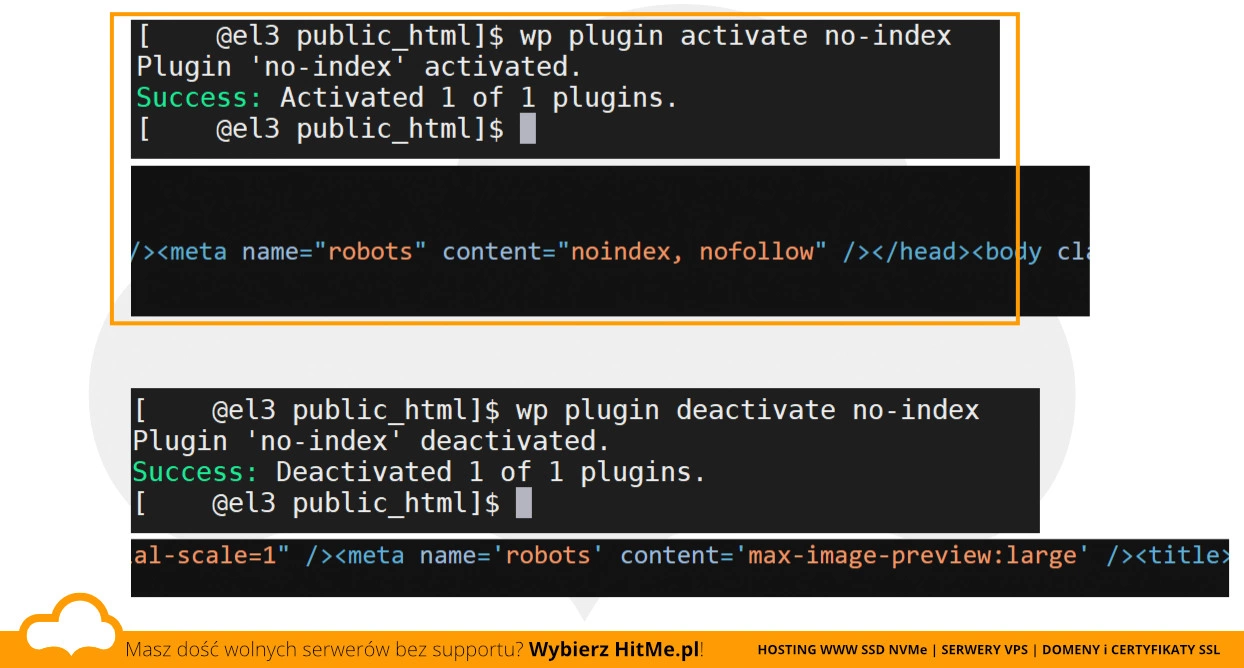Click "robots" in the noindex meta tag
The width and height of the screenshot is (1244, 668).
click(x=371, y=251)
